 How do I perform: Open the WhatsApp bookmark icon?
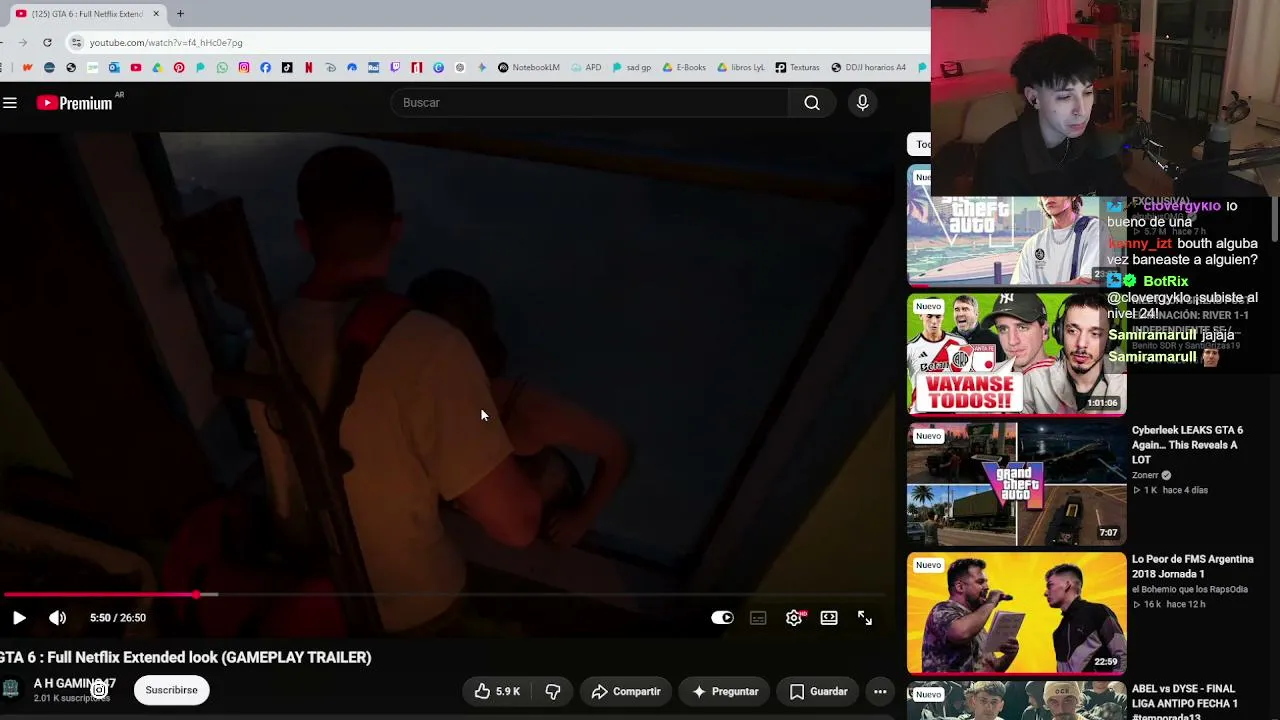[222, 68]
